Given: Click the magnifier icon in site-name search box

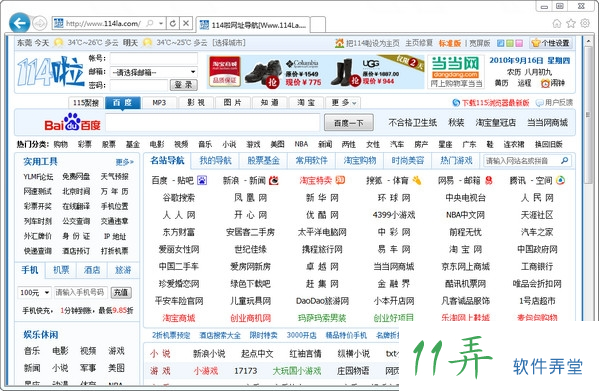Looking at the screenshot, I should (x=564, y=161).
